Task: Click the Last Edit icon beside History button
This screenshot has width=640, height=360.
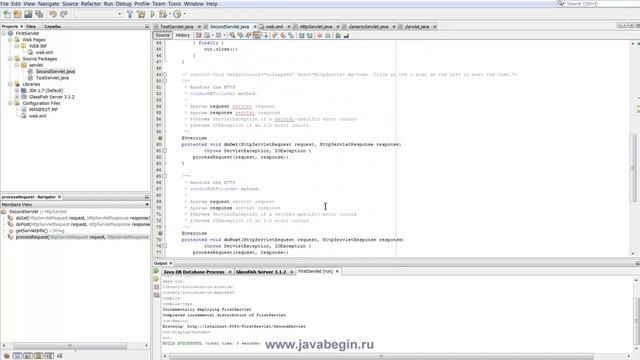Action: click(199, 36)
